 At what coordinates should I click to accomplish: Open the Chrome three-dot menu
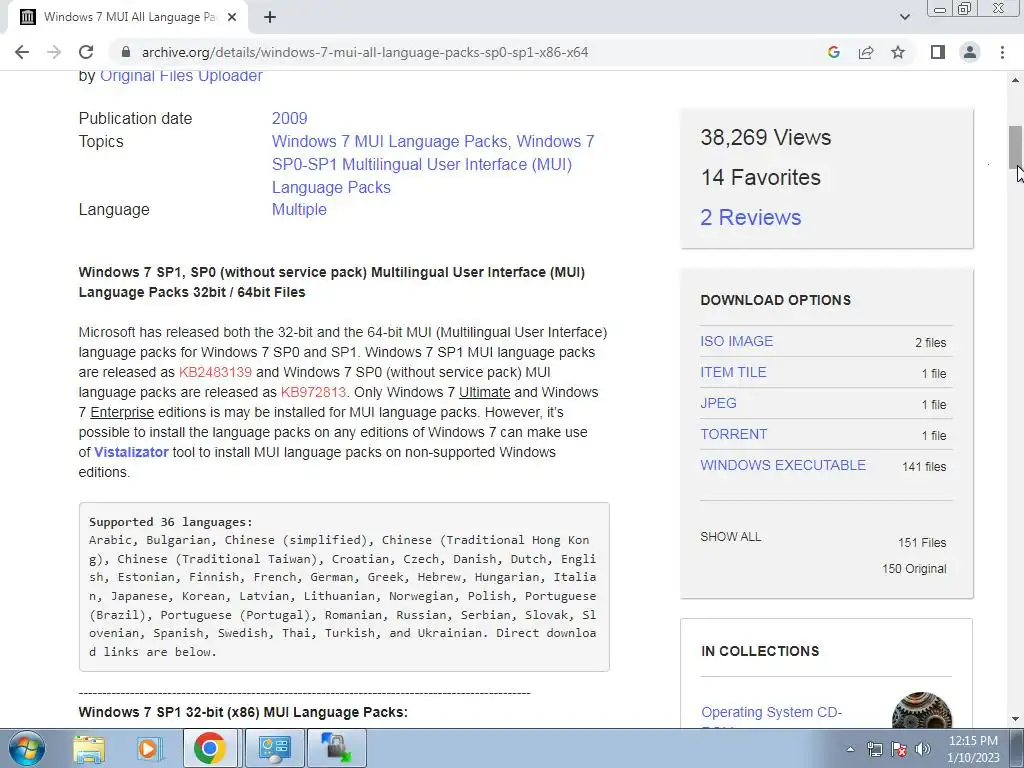(1002, 52)
